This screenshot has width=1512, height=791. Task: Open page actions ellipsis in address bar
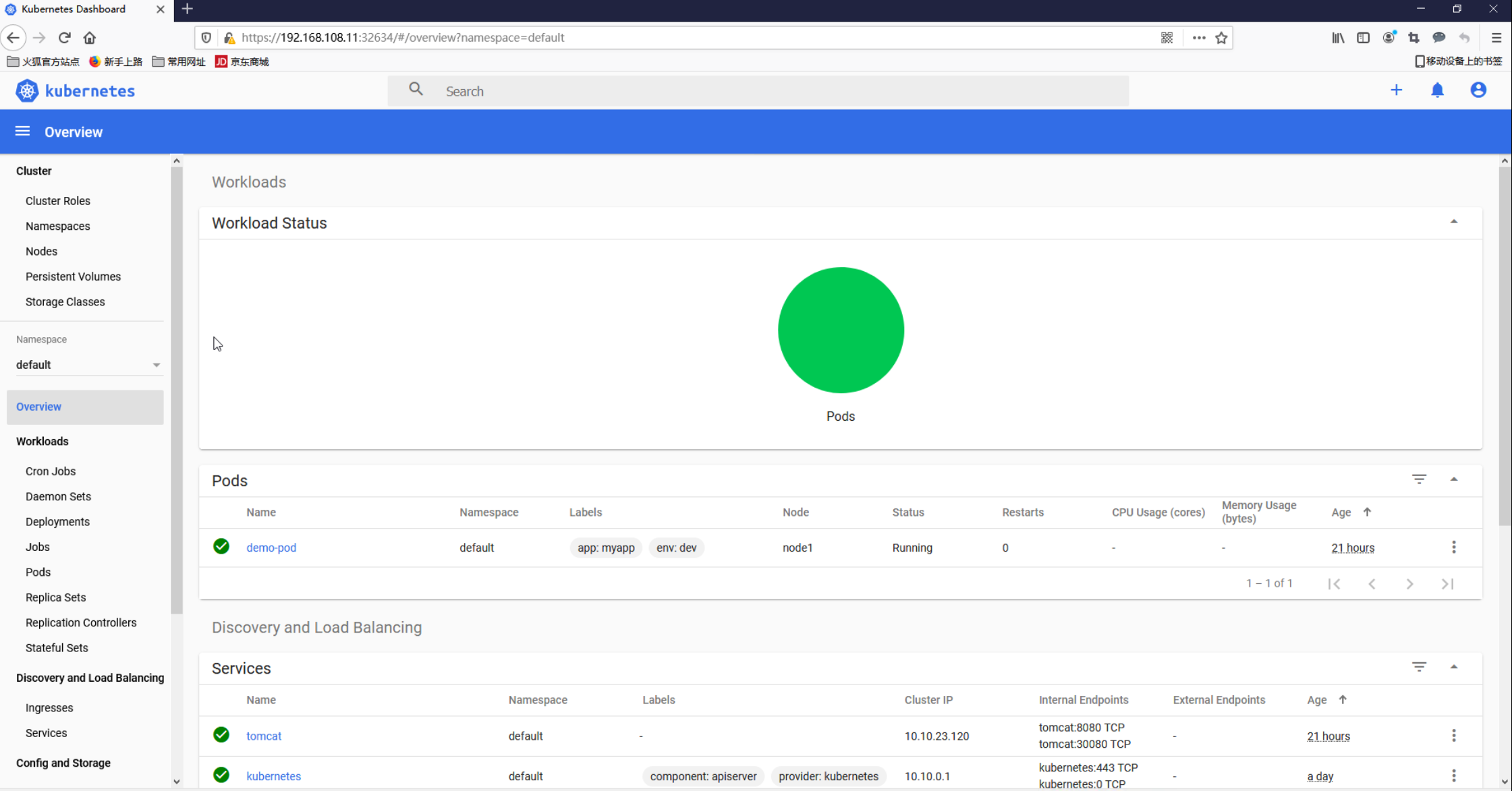tap(1198, 38)
